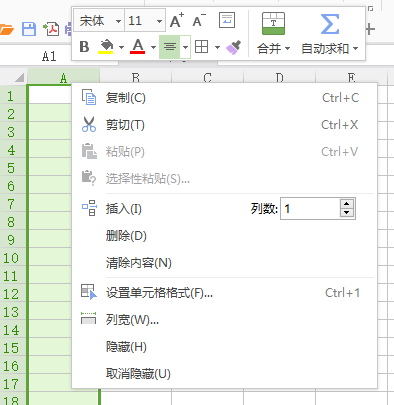Select column E header
The height and width of the screenshot is (405, 394).
point(351,77)
